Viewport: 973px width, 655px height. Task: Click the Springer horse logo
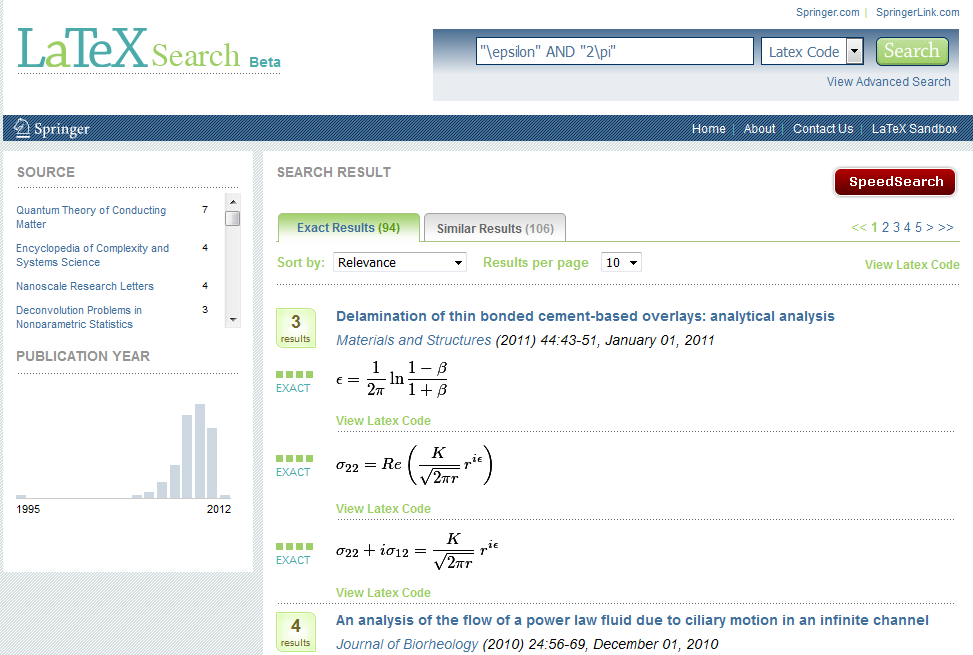[x=22, y=128]
